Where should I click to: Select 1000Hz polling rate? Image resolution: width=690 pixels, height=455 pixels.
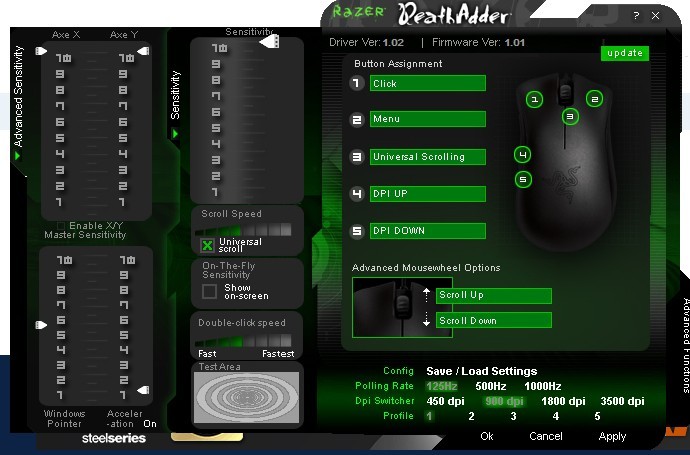(543, 386)
